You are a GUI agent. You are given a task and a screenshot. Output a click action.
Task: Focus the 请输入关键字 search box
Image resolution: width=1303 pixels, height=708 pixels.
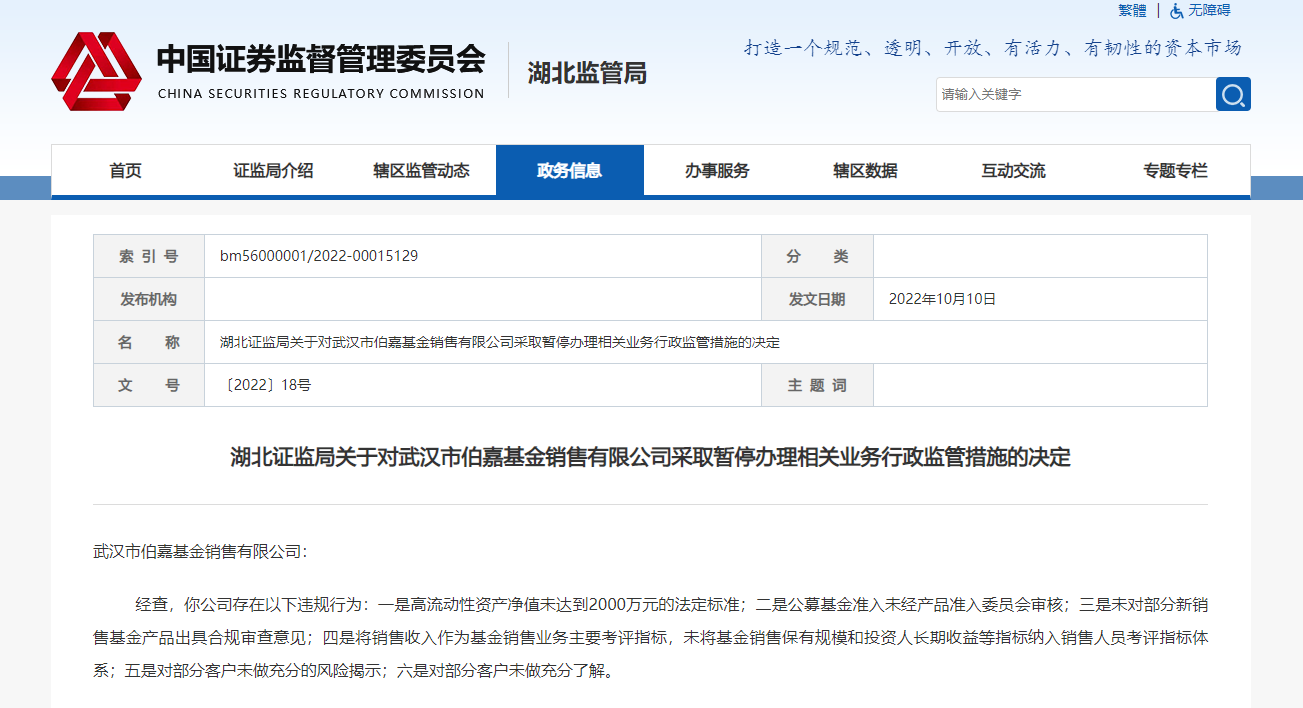[1075, 95]
